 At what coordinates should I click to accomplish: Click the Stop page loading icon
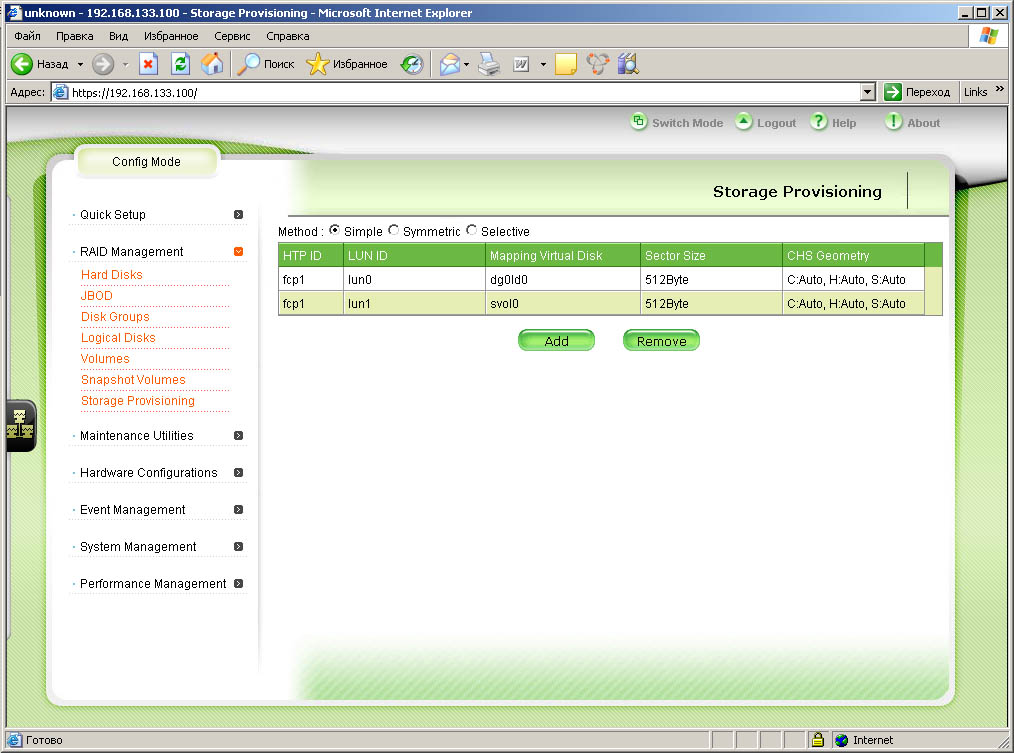[x=148, y=64]
